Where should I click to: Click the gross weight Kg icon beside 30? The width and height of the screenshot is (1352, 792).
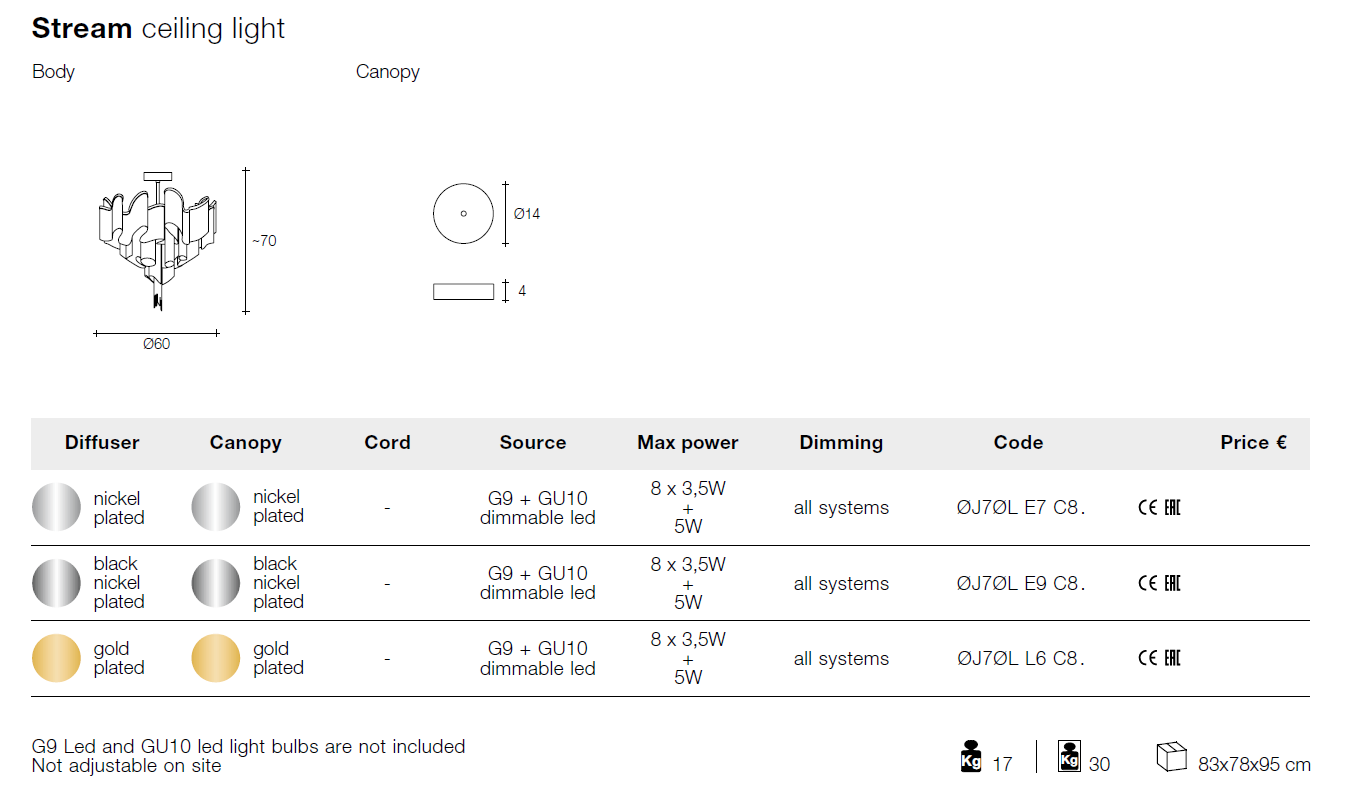tap(1069, 756)
